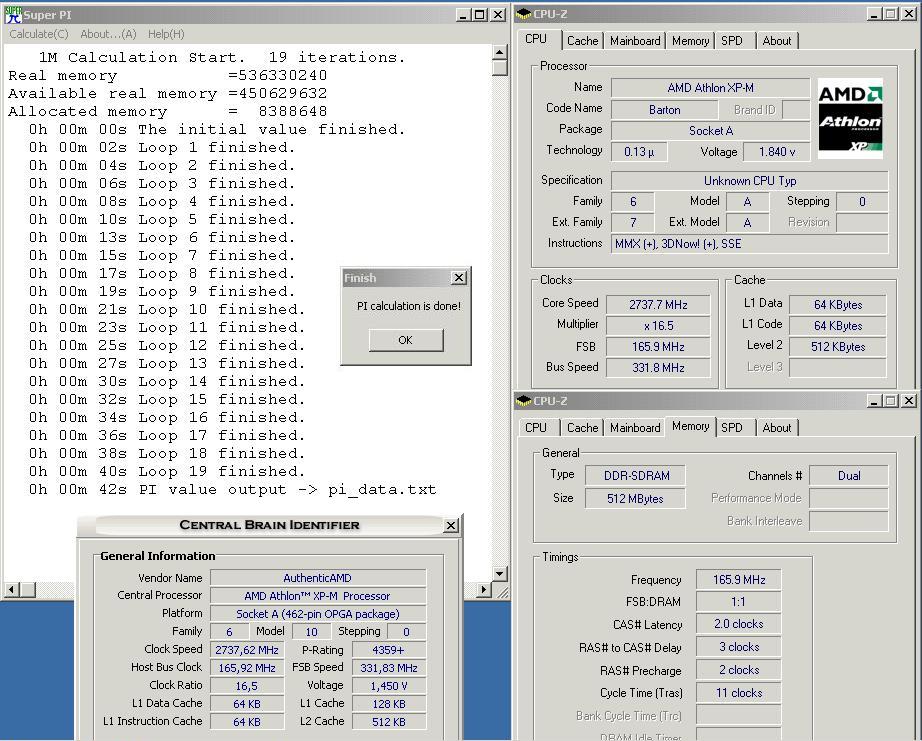The width and height of the screenshot is (922, 741).
Task: Minimize the Super PI window
Action: pos(463,15)
